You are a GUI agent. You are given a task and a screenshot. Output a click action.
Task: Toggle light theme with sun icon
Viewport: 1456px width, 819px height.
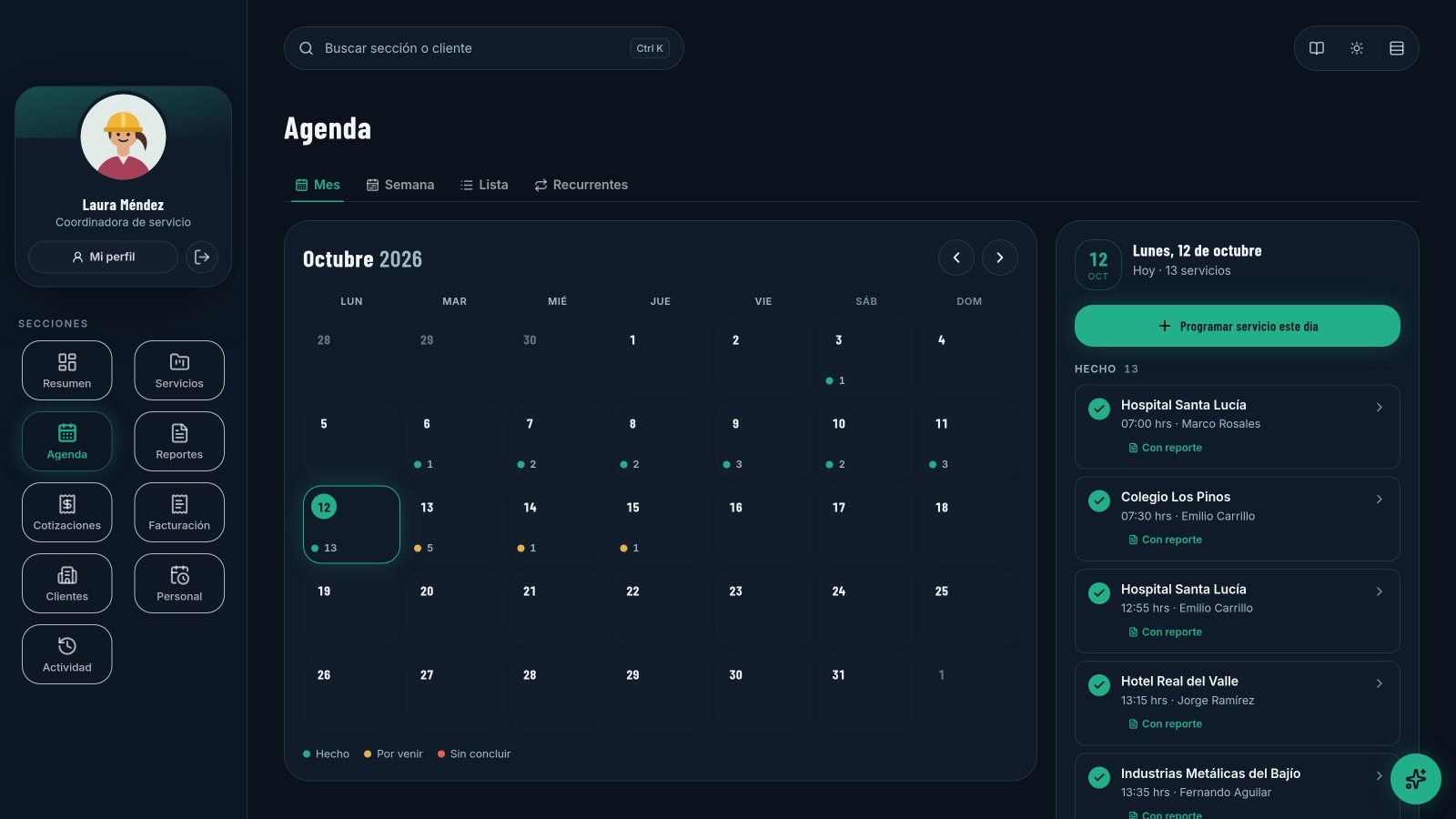(1357, 48)
